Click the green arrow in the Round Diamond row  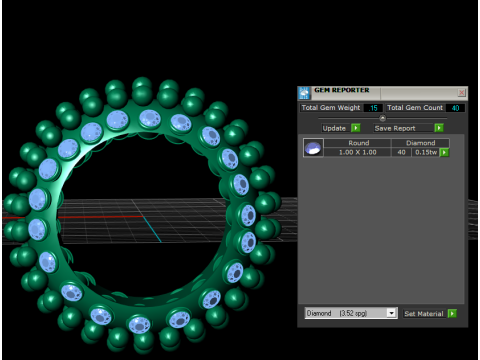pyautogui.click(x=444, y=152)
